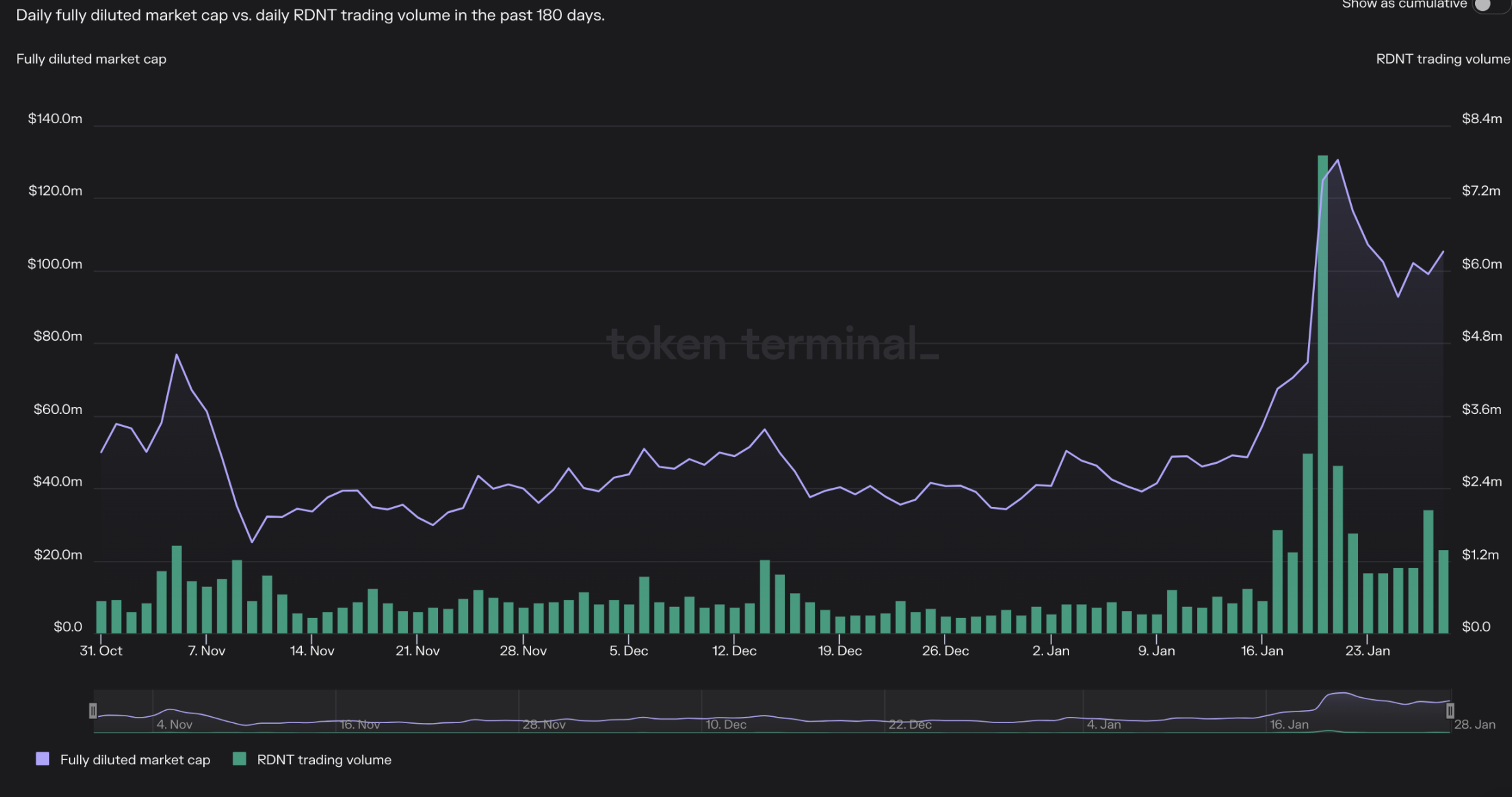Click the $6.0m right axis value

(x=1482, y=264)
